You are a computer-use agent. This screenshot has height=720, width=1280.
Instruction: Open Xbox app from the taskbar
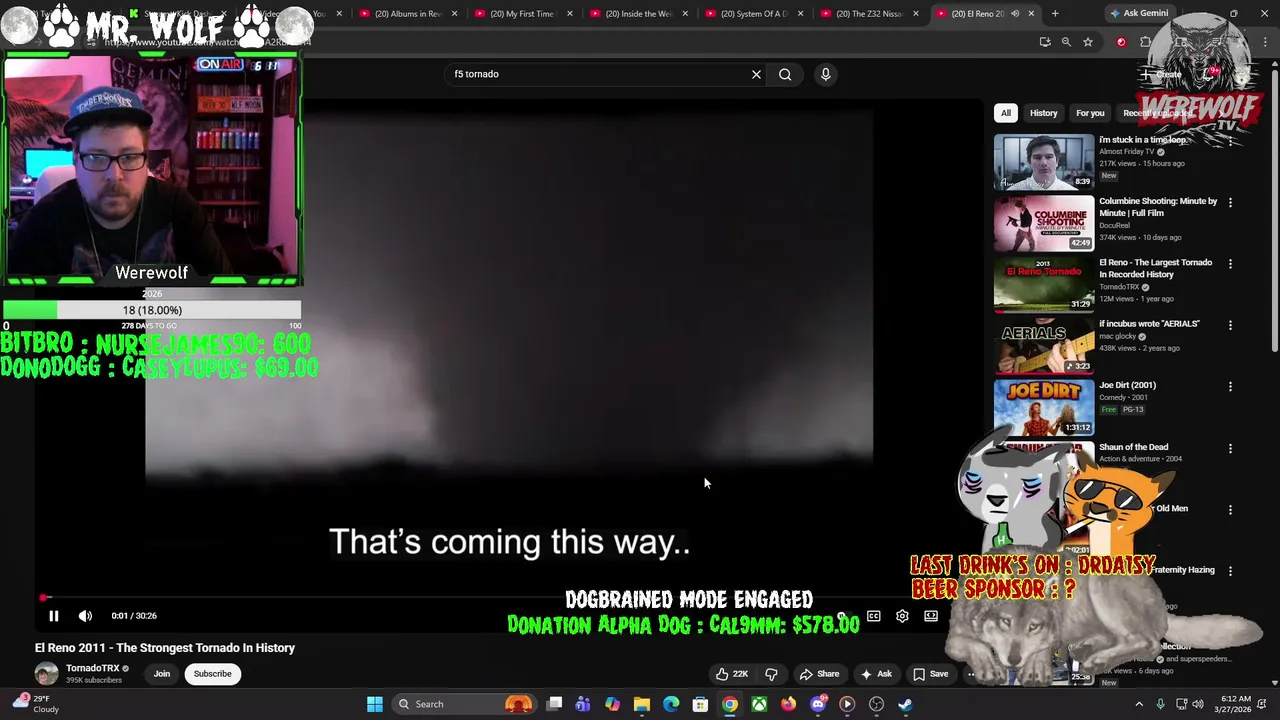click(x=760, y=704)
